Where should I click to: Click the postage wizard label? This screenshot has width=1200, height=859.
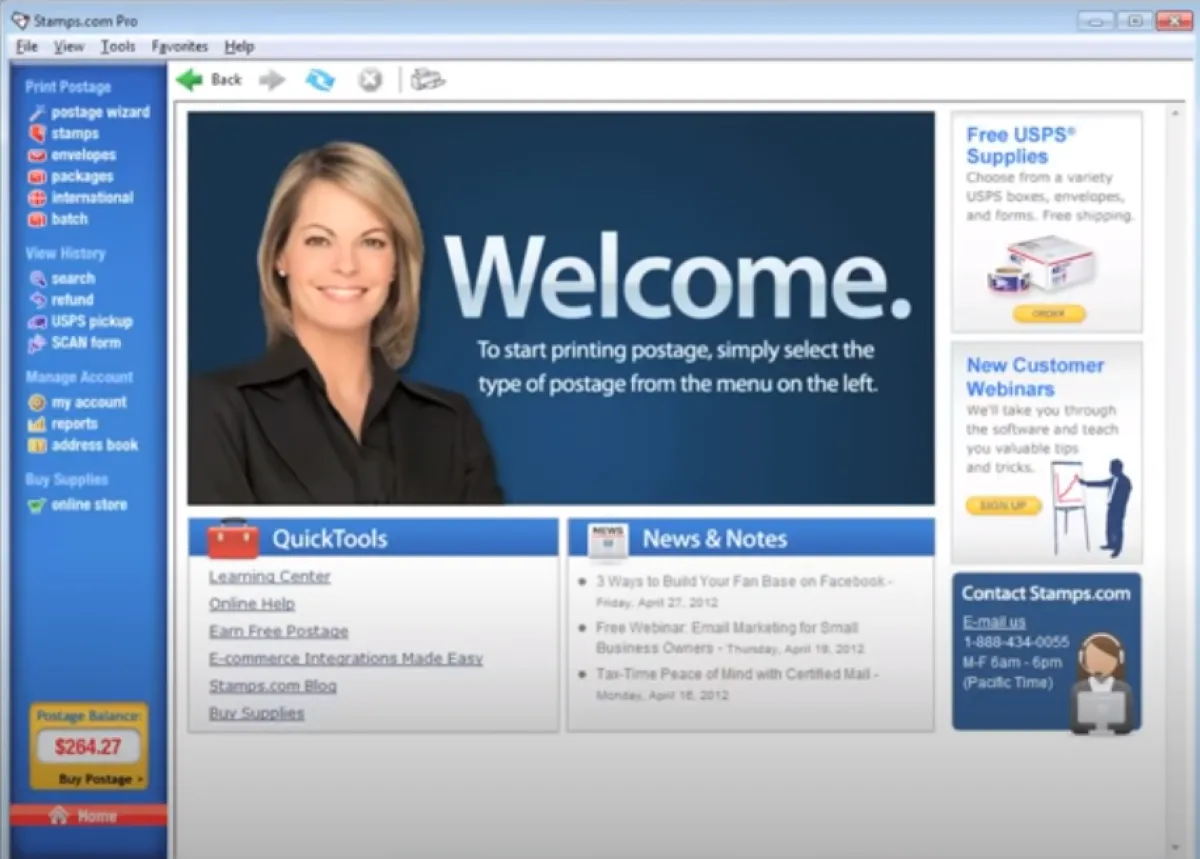pyautogui.click(x=100, y=112)
